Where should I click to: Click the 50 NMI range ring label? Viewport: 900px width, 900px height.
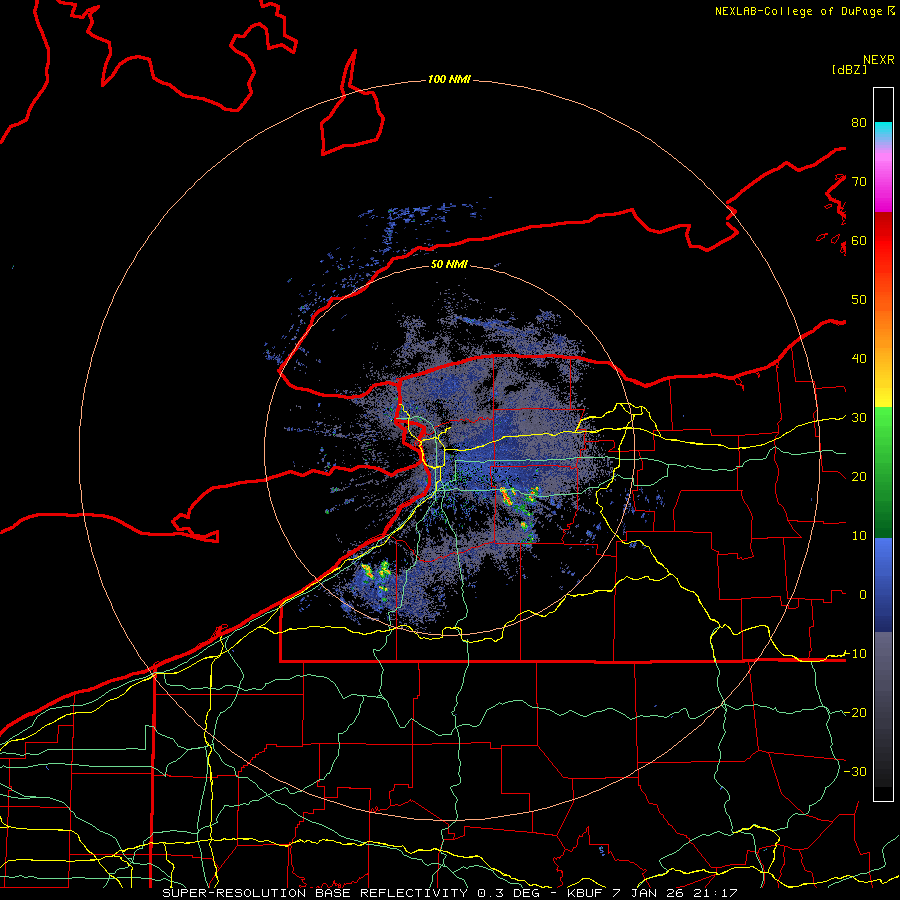(449, 264)
